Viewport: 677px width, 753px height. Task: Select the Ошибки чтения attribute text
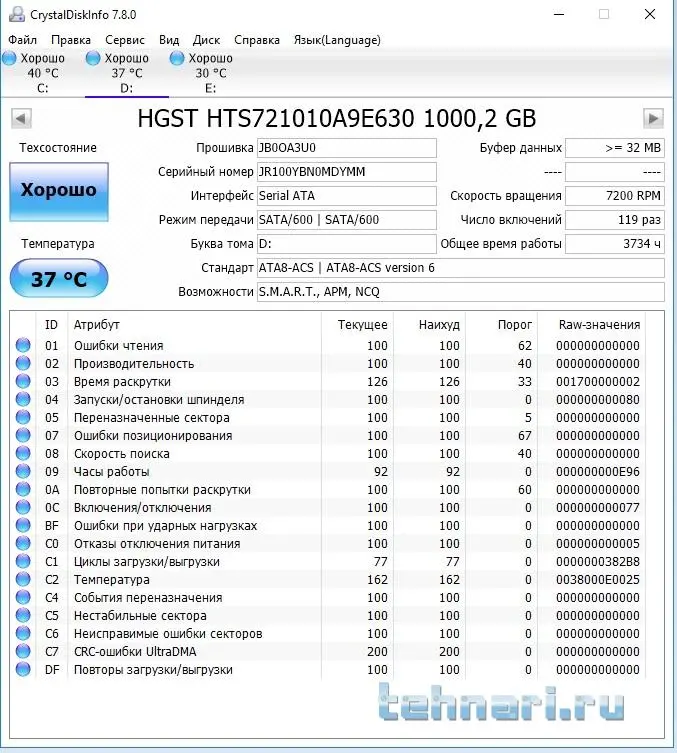click(119, 346)
